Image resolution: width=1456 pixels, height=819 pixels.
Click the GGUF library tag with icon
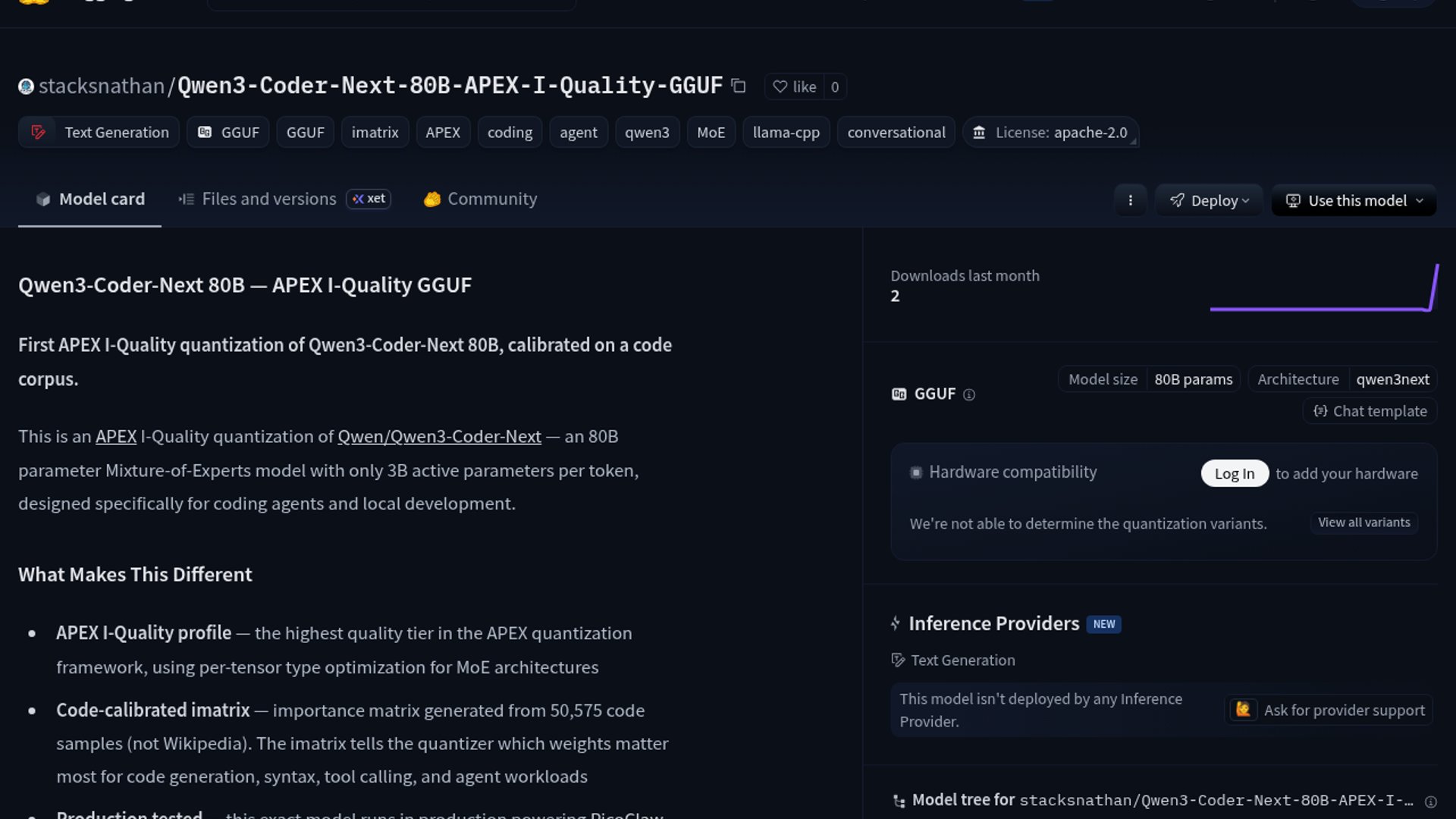[228, 132]
